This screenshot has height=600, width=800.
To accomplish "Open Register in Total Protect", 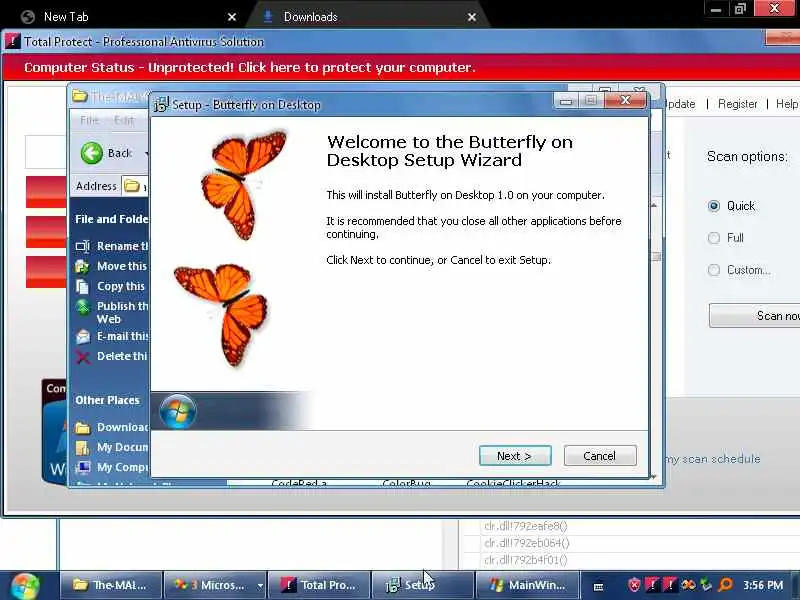I will click(737, 104).
